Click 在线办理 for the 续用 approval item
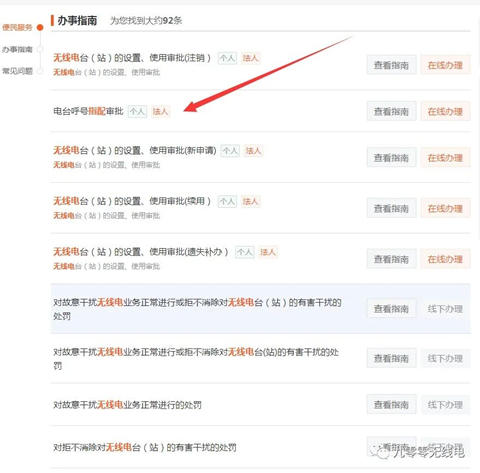Image resolution: width=480 pixels, height=473 pixels. point(445,208)
